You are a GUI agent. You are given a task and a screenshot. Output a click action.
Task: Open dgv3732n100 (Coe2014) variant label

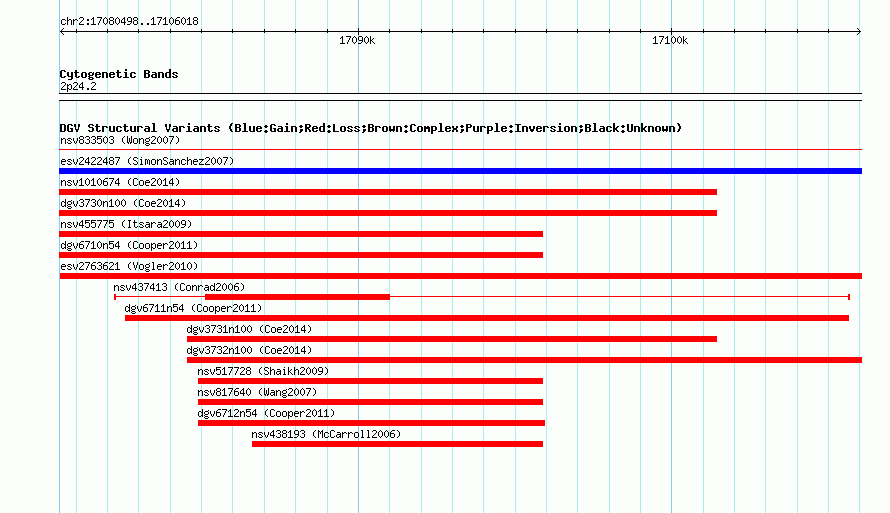pyautogui.click(x=249, y=350)
